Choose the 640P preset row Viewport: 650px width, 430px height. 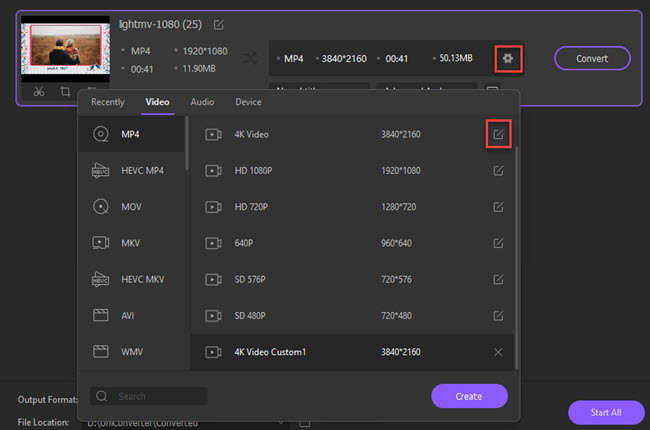point(352,243)
